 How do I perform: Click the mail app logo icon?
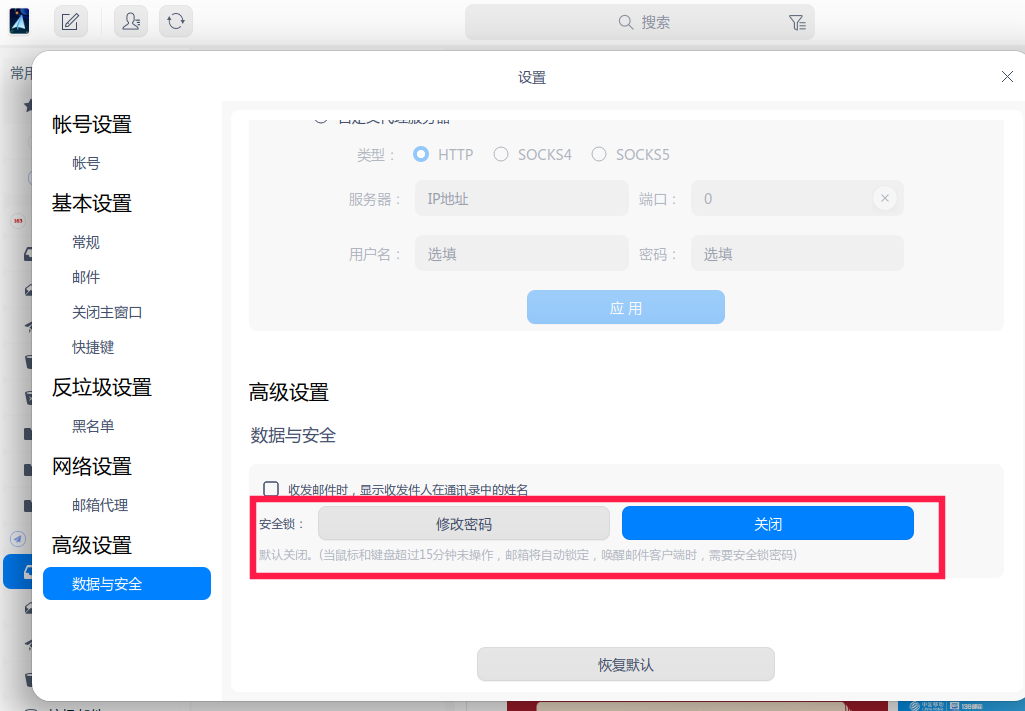[19, 22]
